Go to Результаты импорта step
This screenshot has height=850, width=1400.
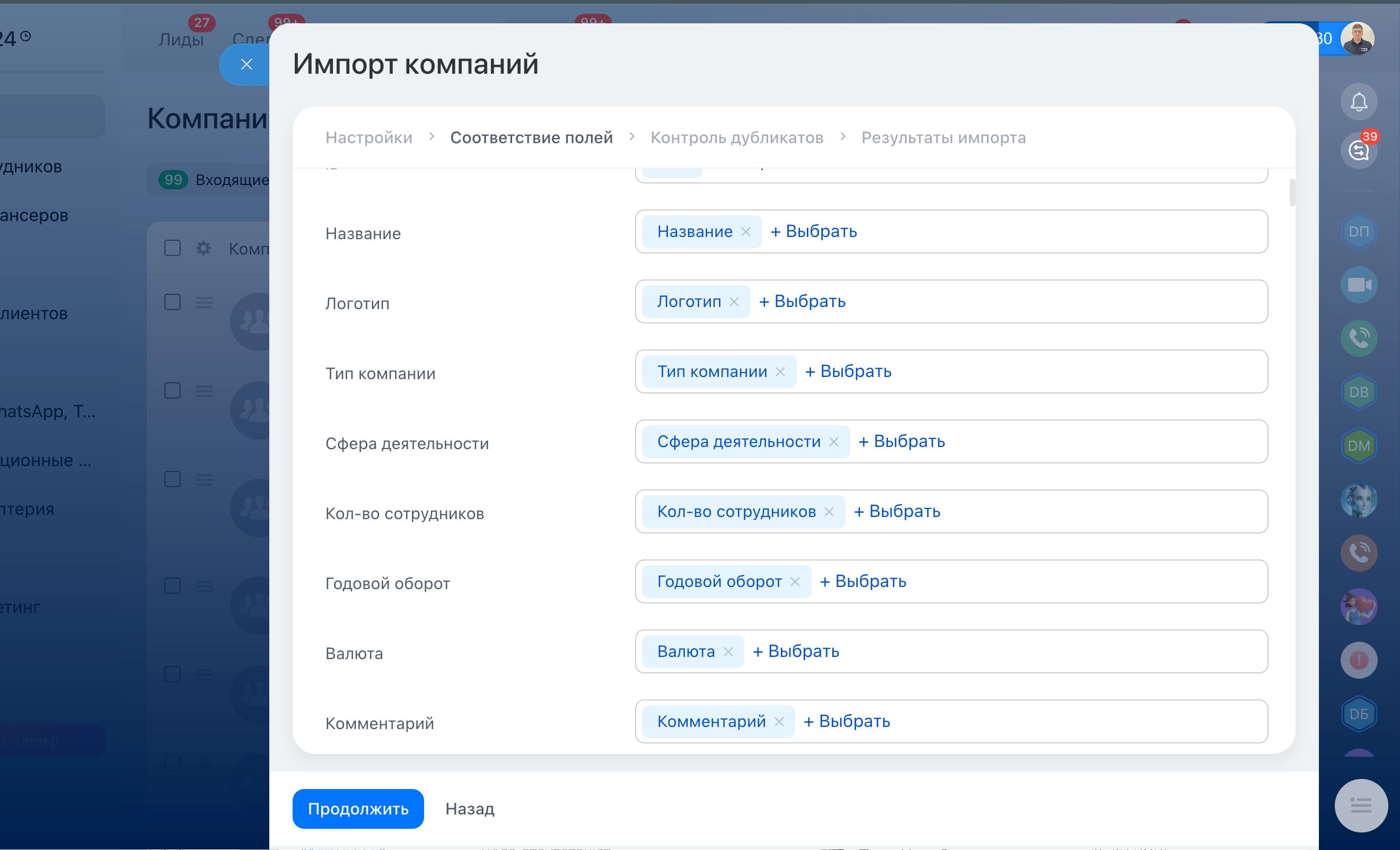click(944, 137)
